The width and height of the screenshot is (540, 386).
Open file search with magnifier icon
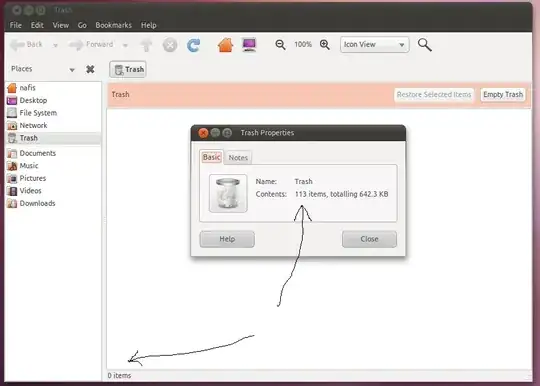(x=425, y=45)
